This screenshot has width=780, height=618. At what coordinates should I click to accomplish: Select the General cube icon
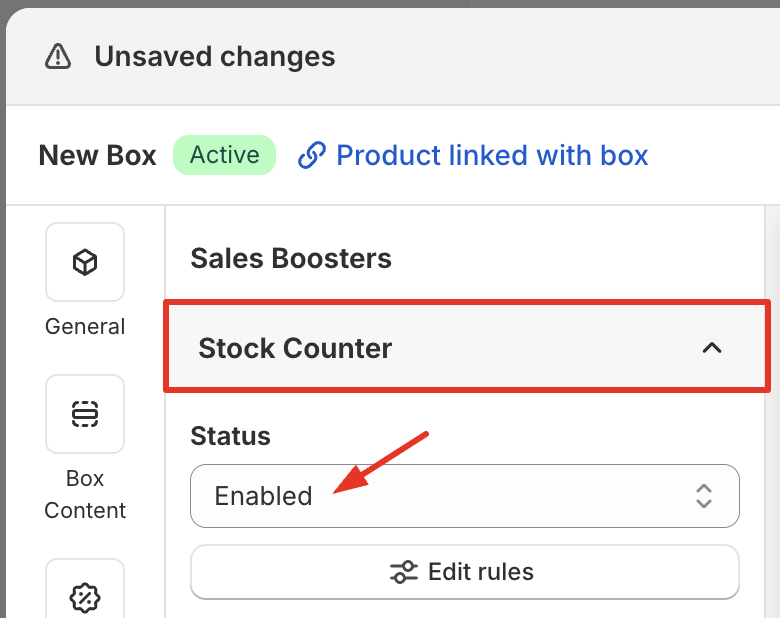(x=85, y=262)
